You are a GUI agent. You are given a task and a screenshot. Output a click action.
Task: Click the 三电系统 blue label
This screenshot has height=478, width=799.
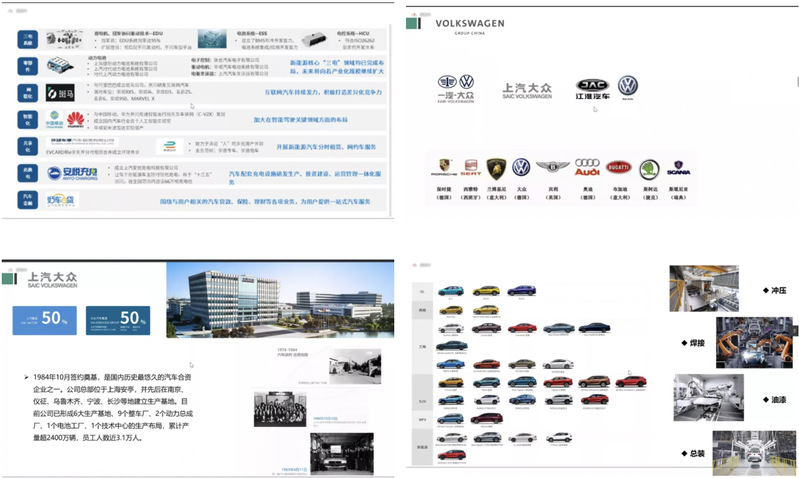(28, 39)
